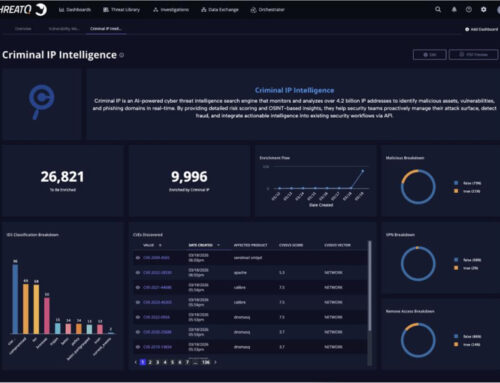Click false blue swatch in Malicious Breakdown legend
The width and height of the screenshot is (500, 383).
click(x=456, y=183)
